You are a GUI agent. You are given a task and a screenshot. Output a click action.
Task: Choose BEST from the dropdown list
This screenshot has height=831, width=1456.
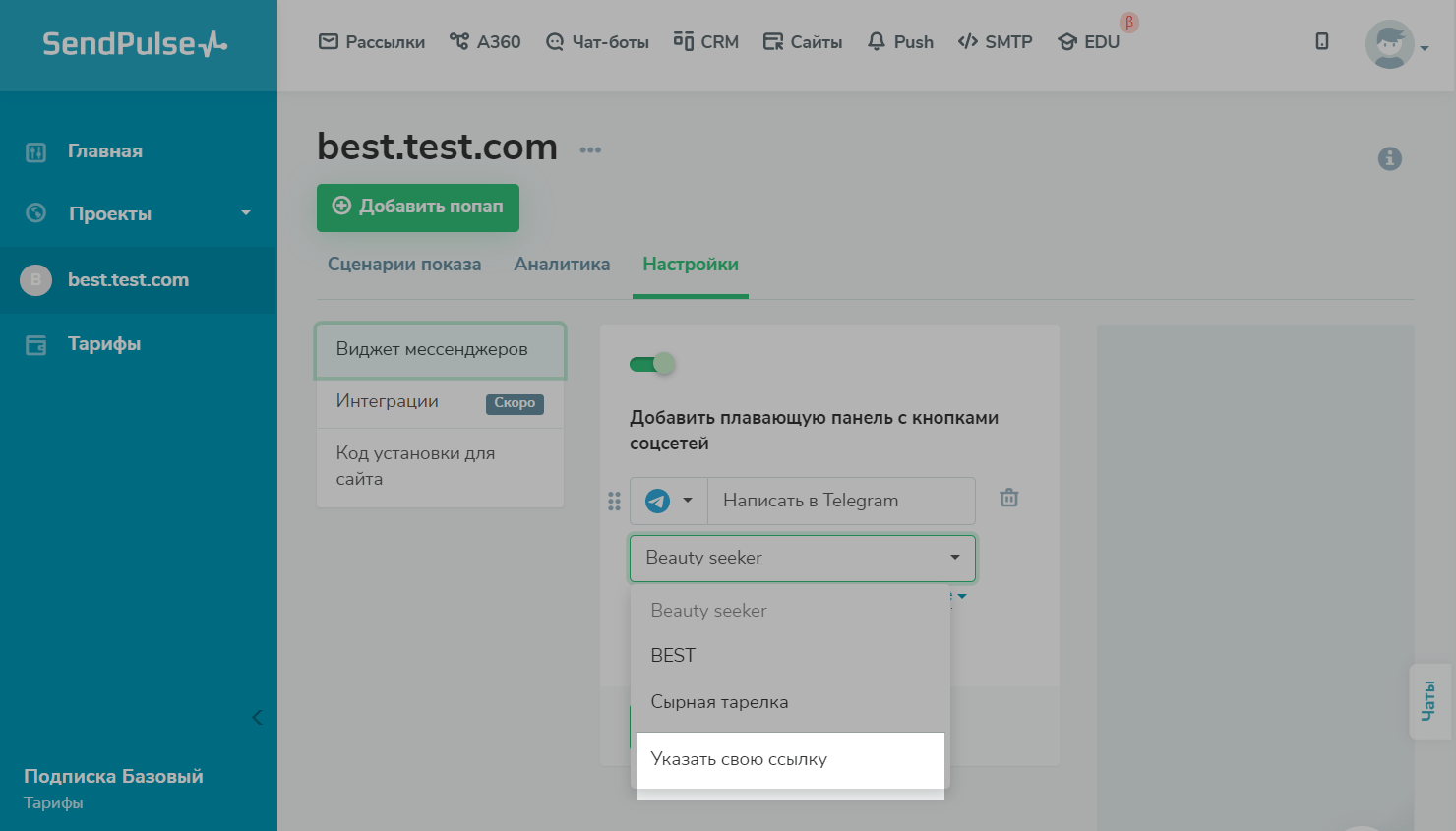tap(674, 656)
